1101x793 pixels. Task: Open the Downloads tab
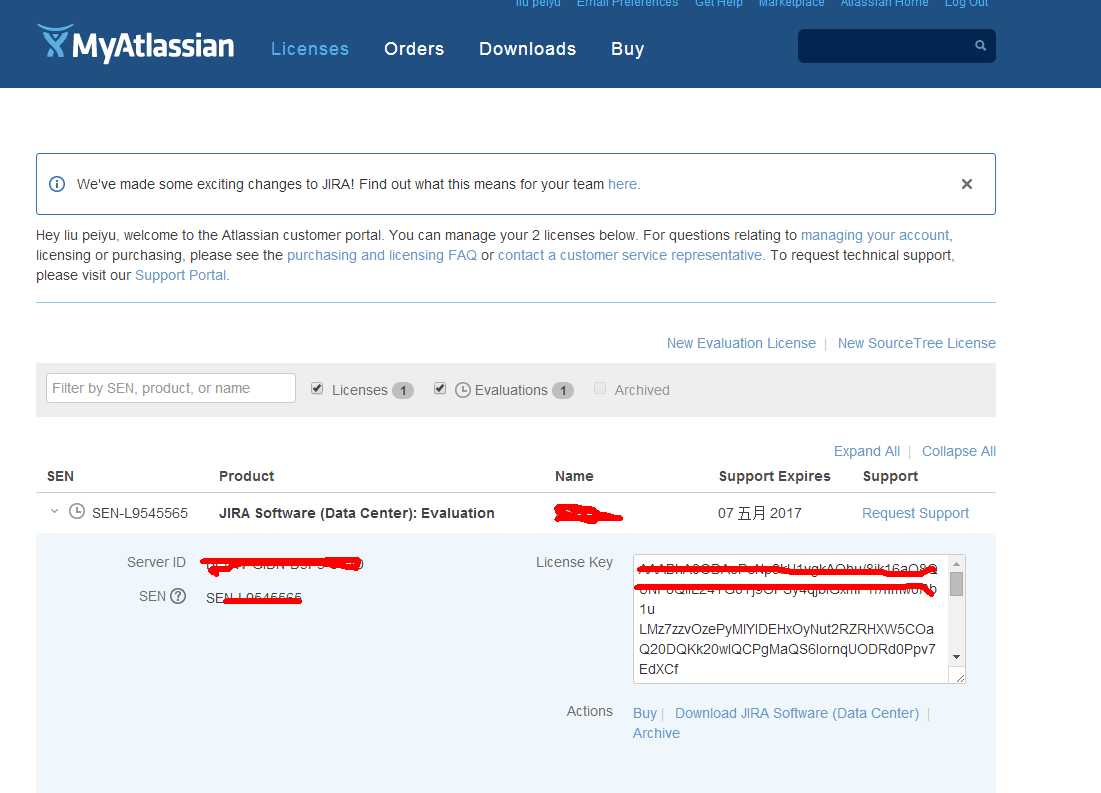[527, 49]
